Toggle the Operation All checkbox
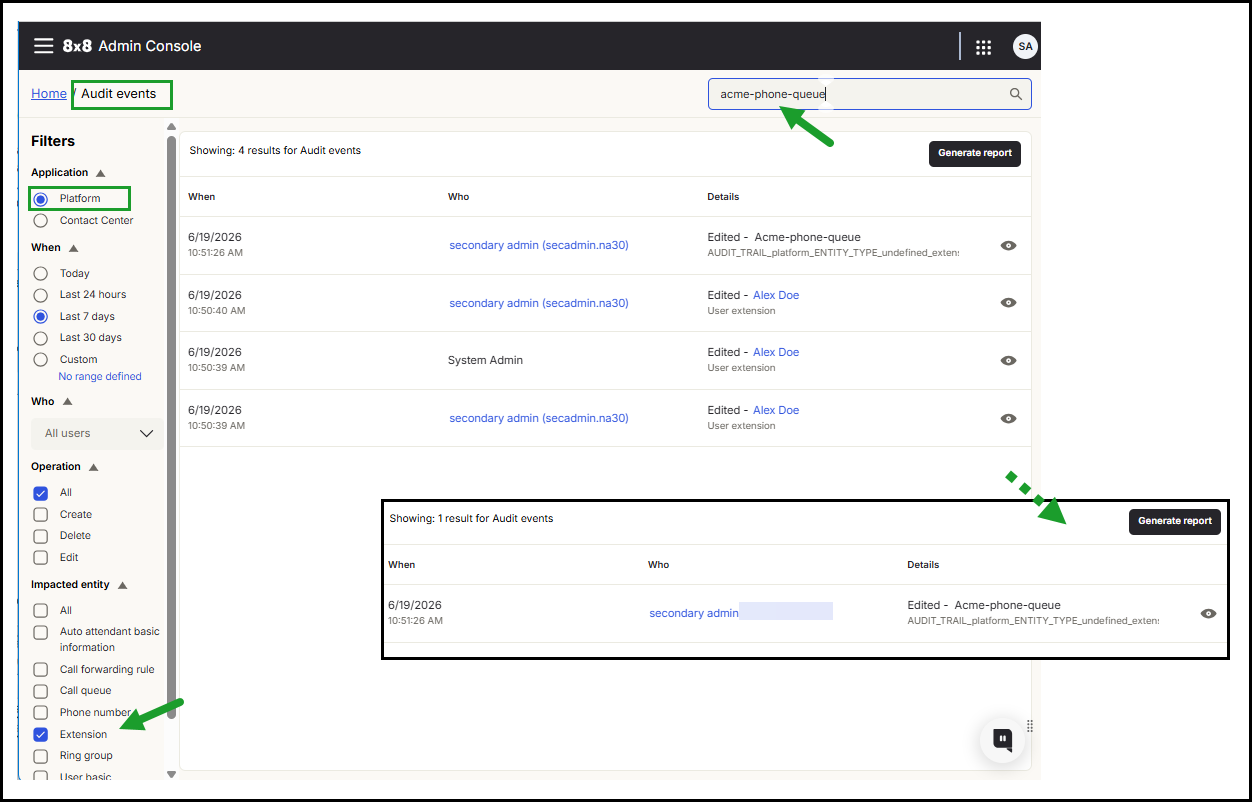 click(x=41, y=493)
